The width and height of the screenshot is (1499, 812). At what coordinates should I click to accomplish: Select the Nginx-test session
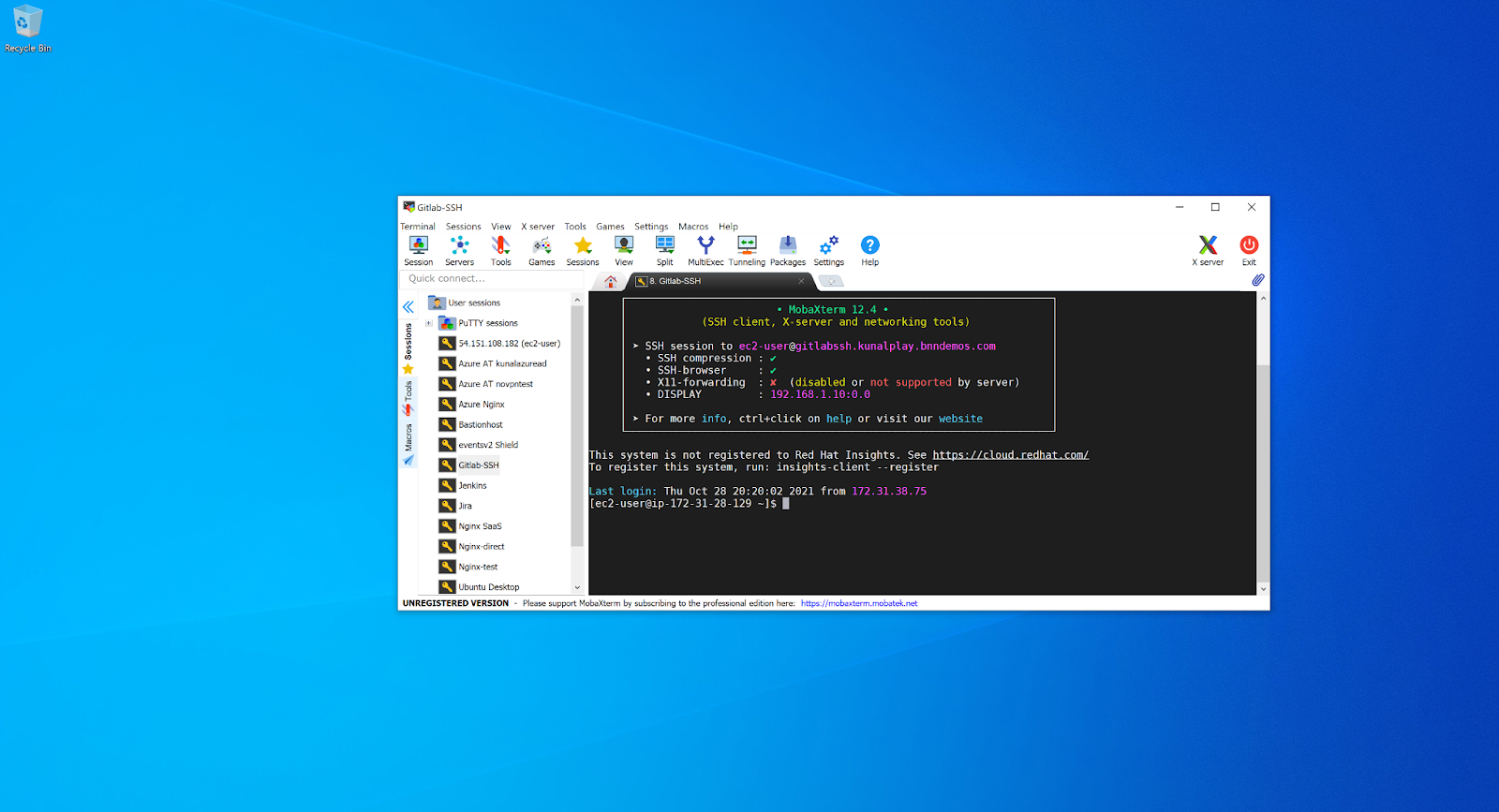469,567
